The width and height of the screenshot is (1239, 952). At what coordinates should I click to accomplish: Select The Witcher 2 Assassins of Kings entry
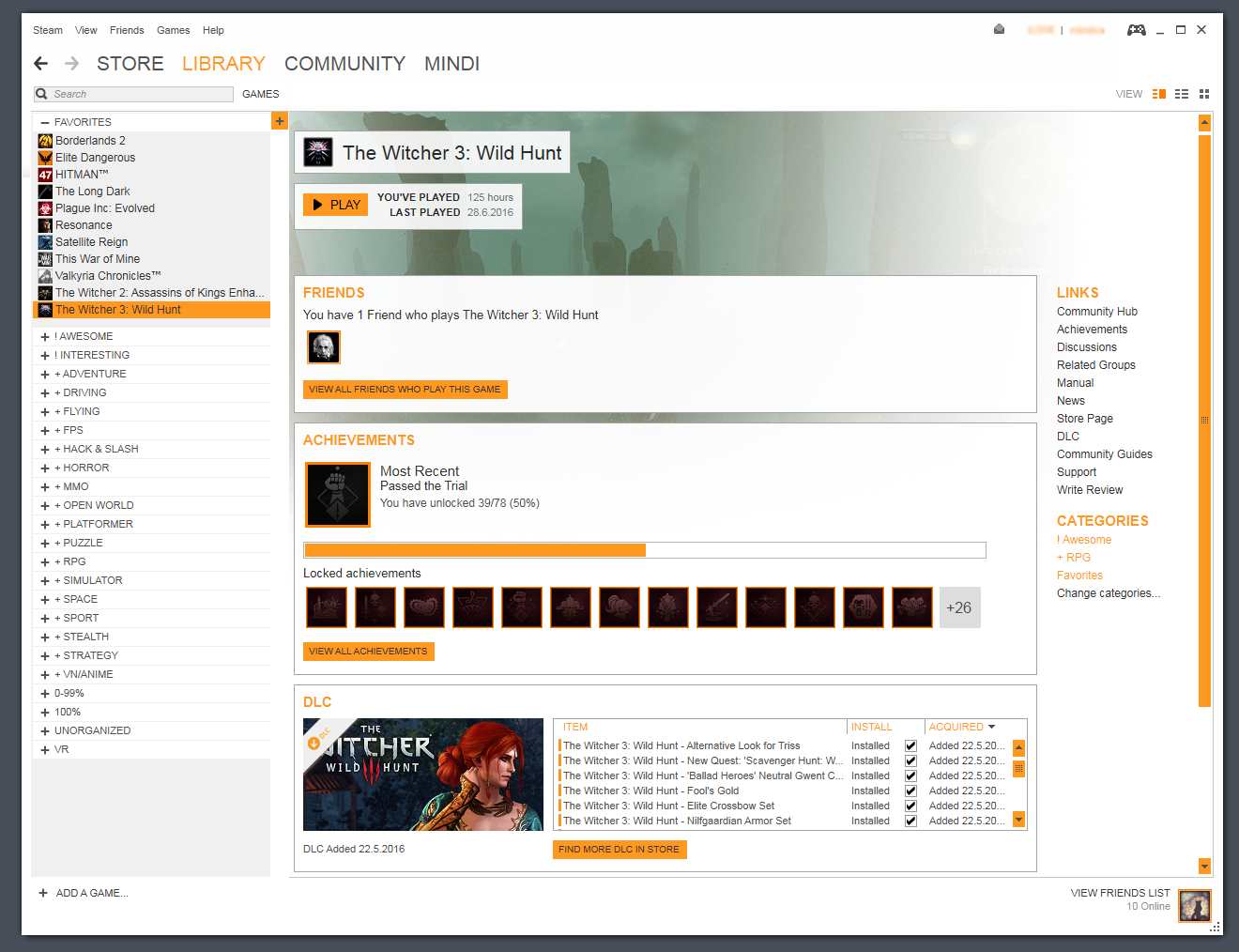151,293
